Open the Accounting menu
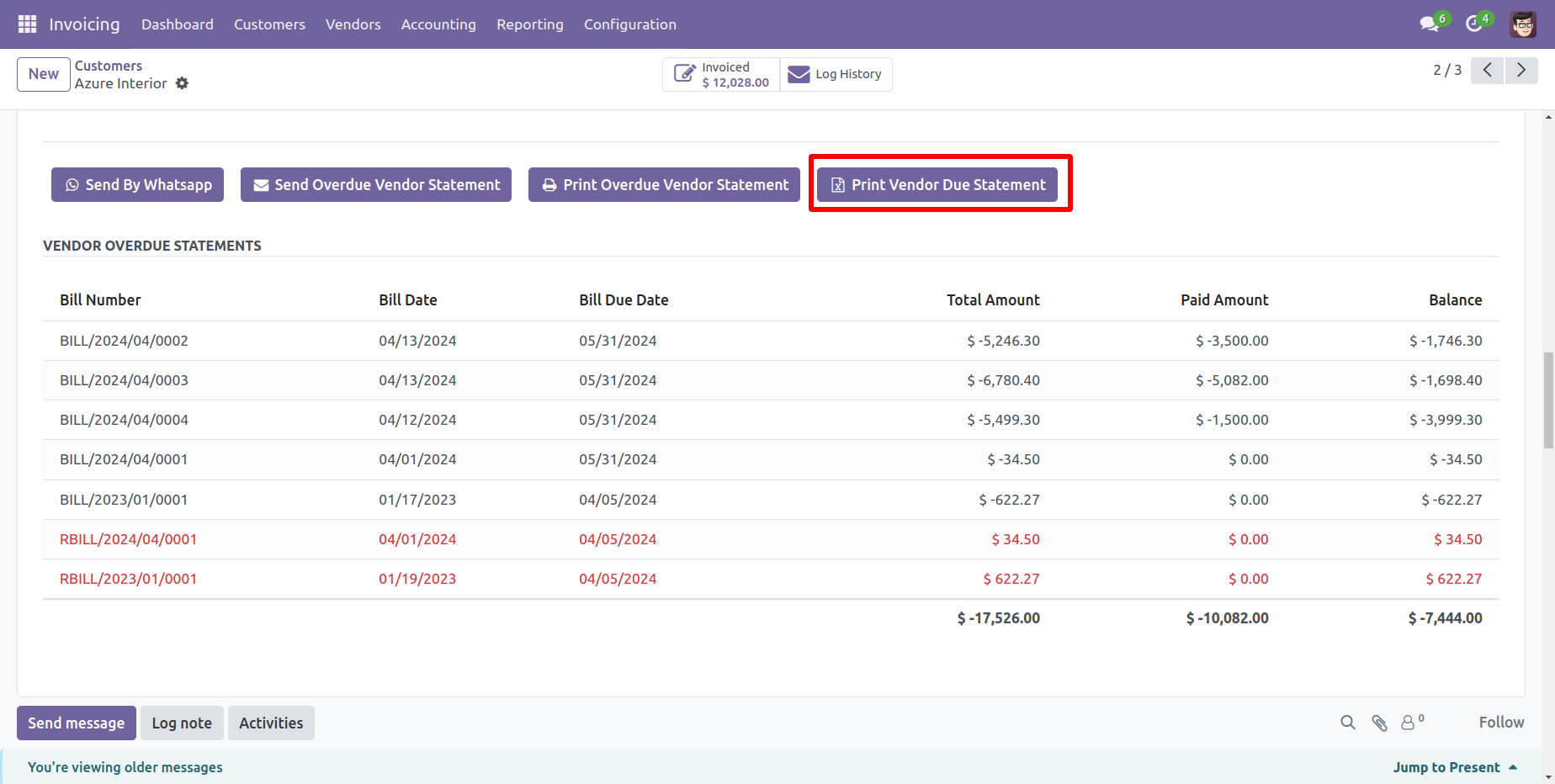This screenshot has width=1555, height=784. click(x=438, y=24)
